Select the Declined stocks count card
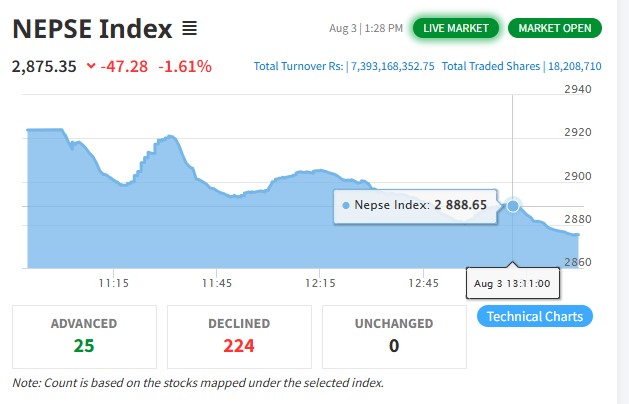This screenshot has height=404, width=629. point(239,336)
